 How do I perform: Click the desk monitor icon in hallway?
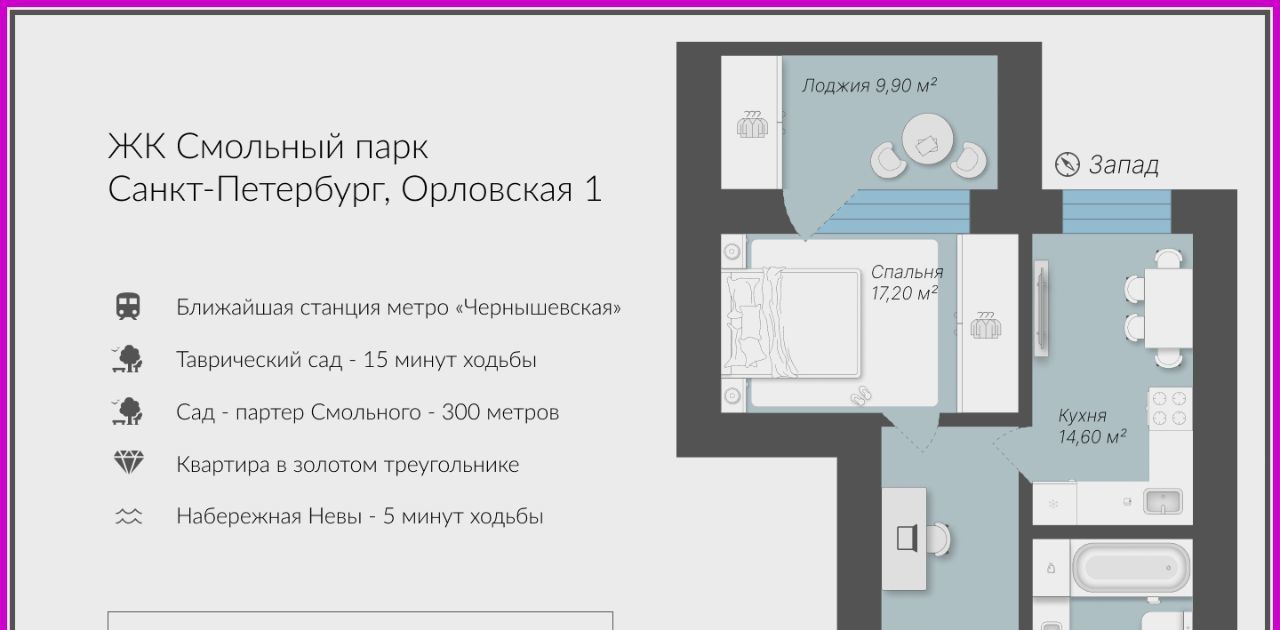coord(906,539)
